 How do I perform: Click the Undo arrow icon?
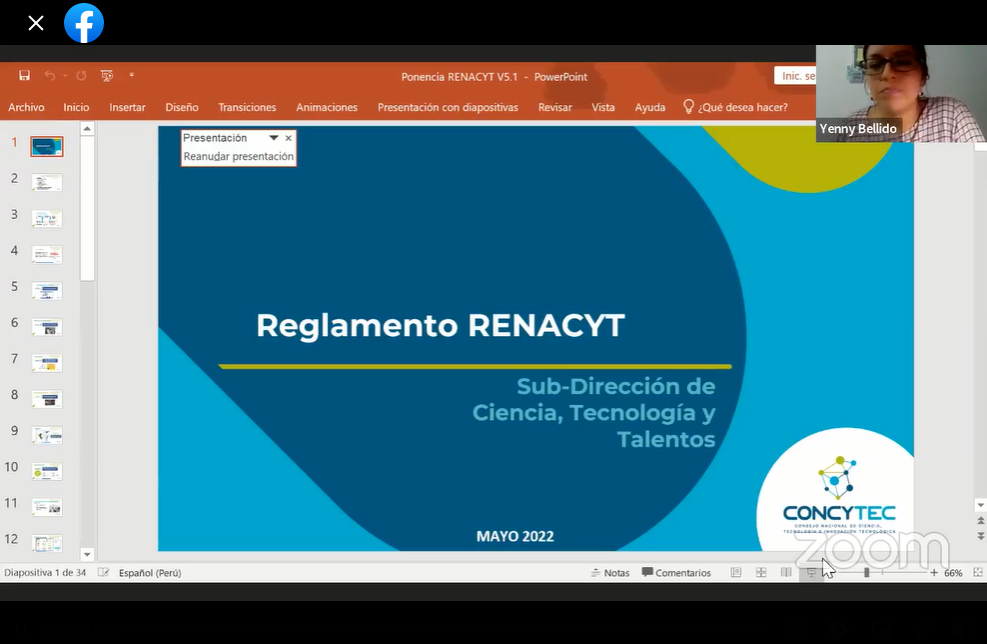tap(49, 76)
